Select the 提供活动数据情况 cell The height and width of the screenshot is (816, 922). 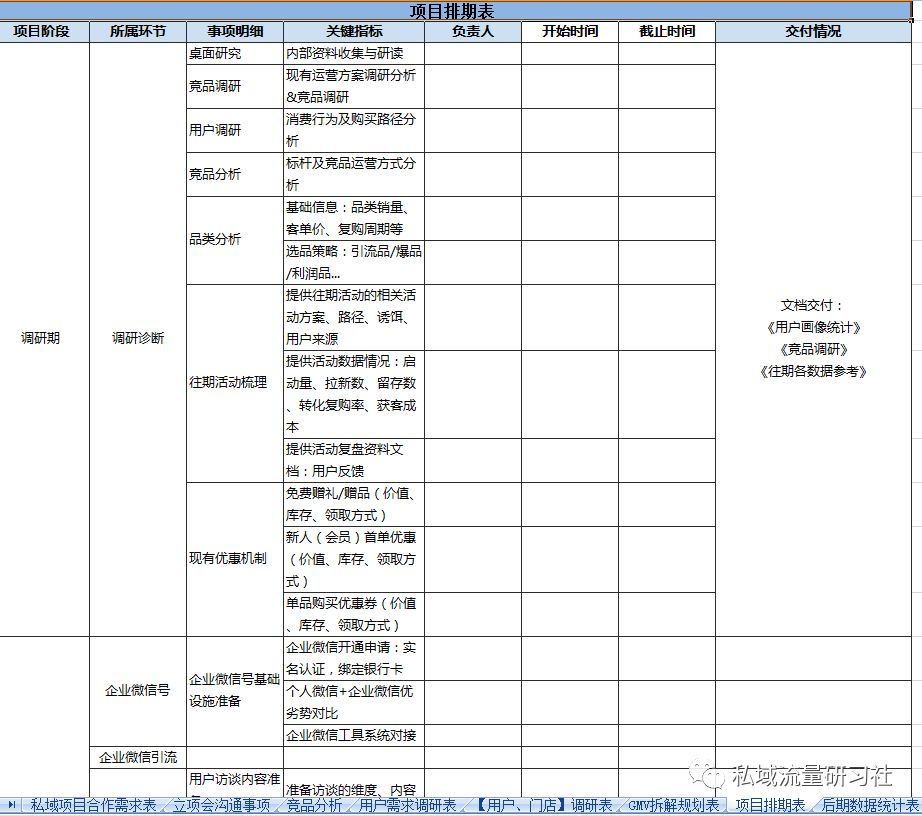click(354, 394)
